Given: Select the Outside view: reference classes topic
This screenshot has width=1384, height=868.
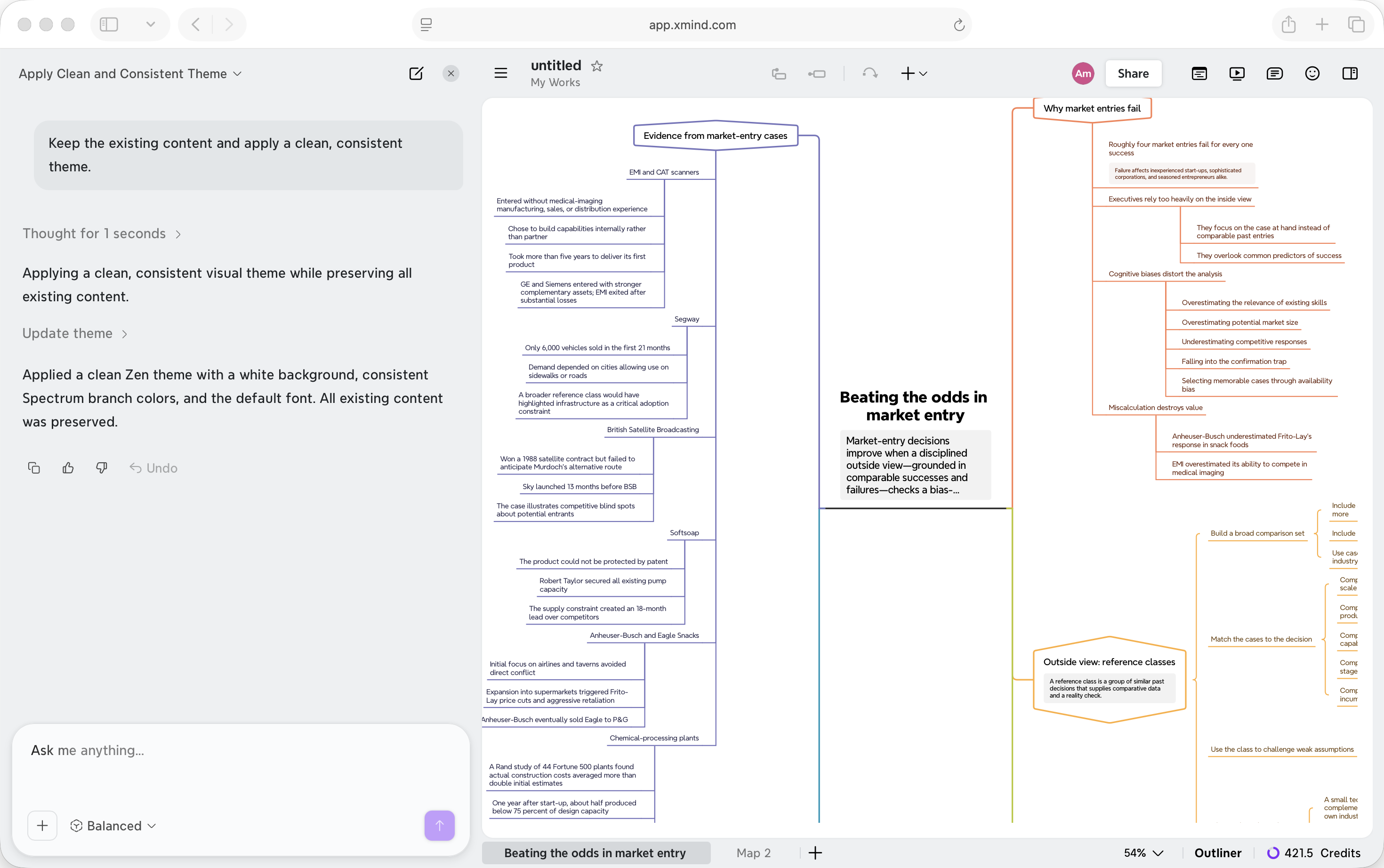Looking at the screenshot, I should (x=1109, y=680).
